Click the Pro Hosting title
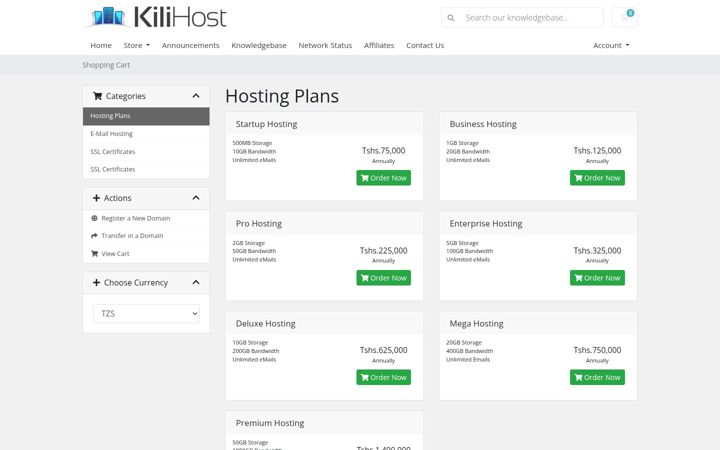Image resolution: width=720 pixels, height=450 pixels. (259, 224)
